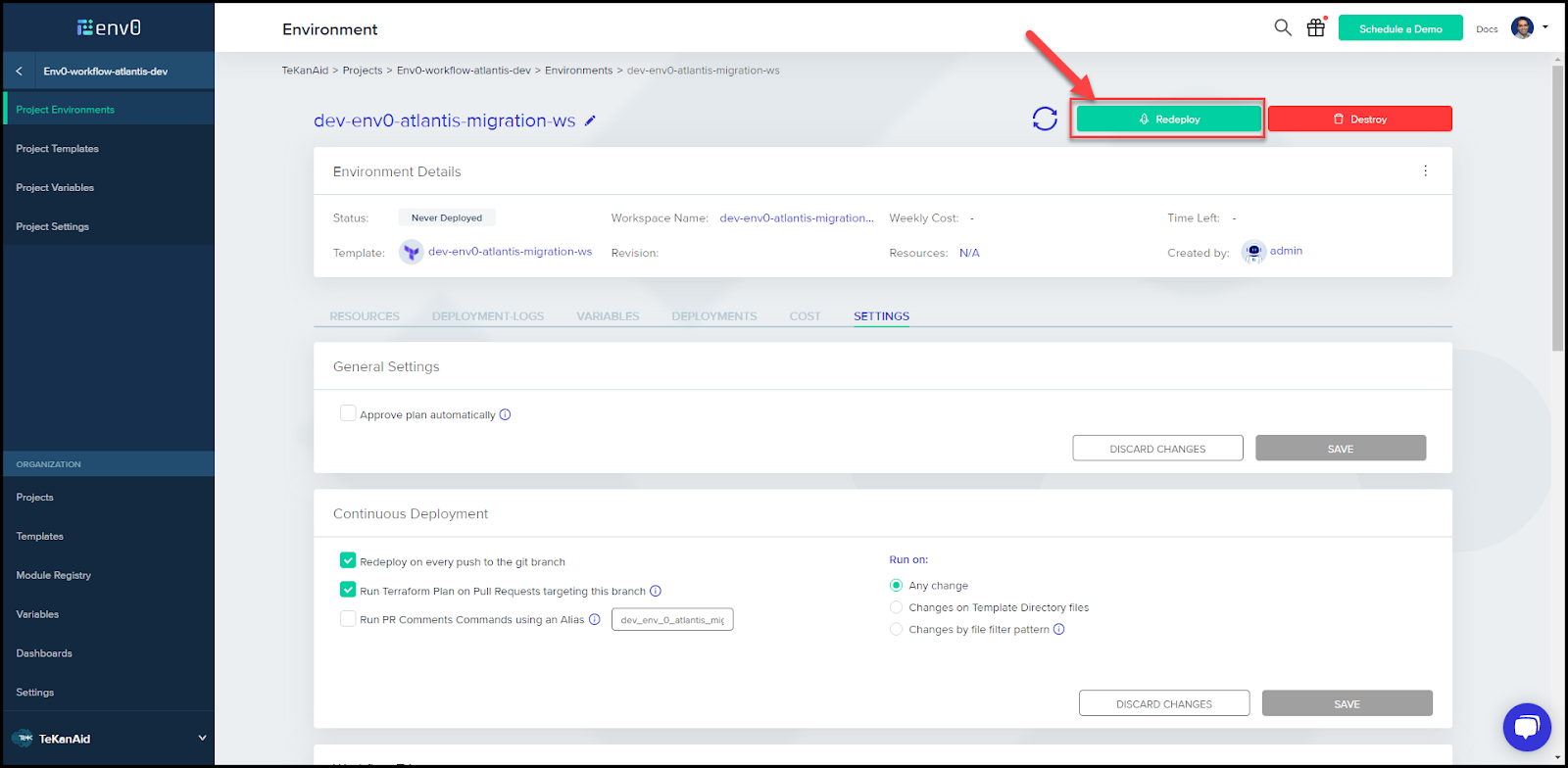The image size is (1568, 768).
Task: Open Project Variables in sidebar
Action: 109,188
